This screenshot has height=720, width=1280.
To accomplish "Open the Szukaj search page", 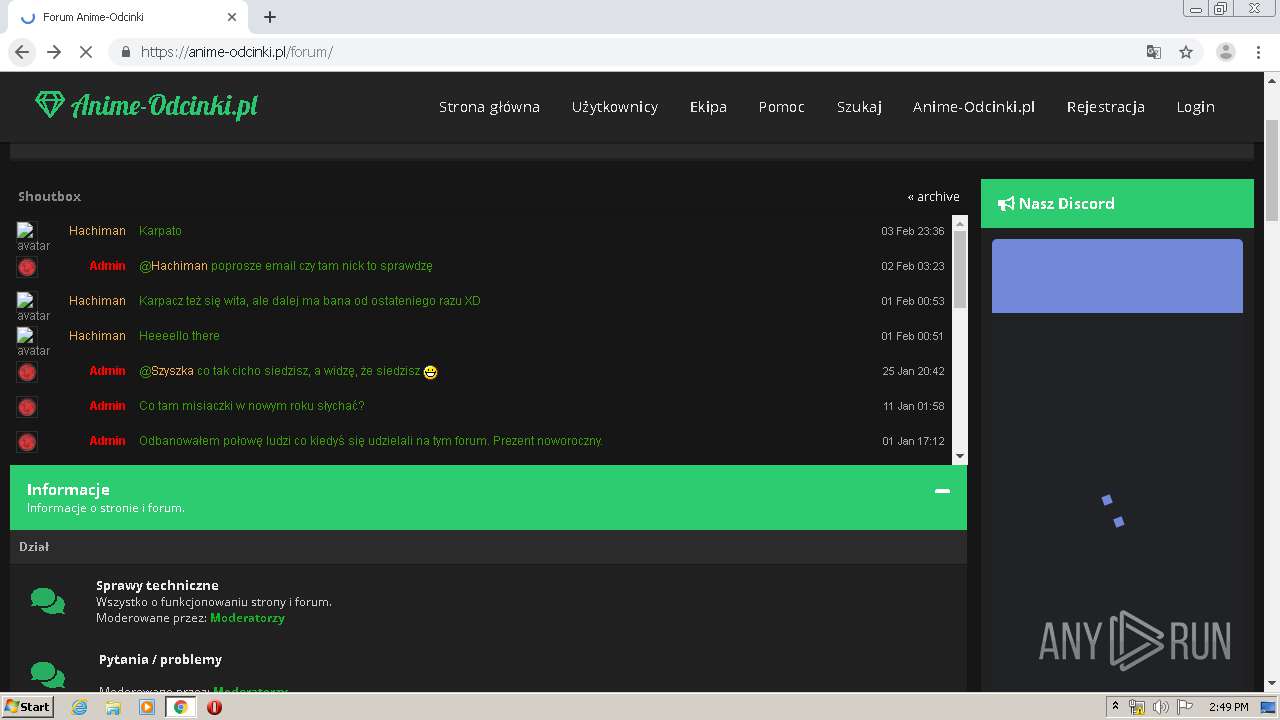I will [859, 107].
